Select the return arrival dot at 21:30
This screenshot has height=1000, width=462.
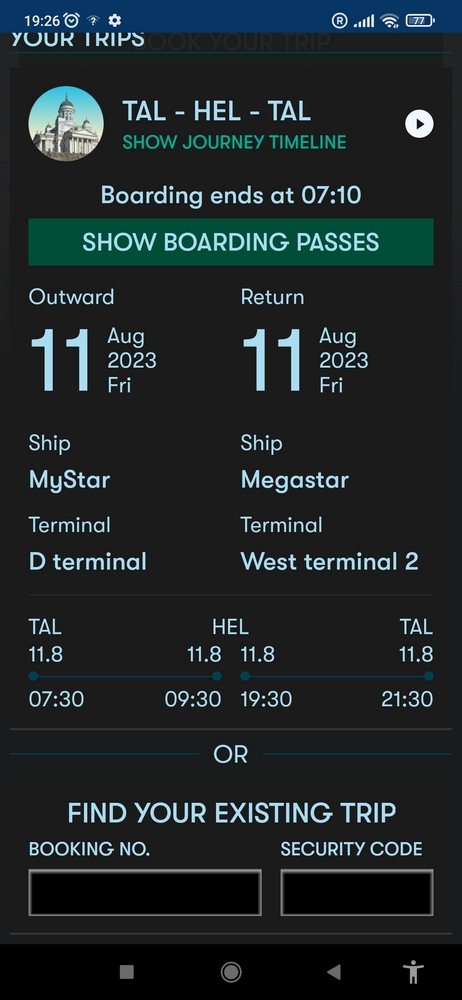tap(429, 676)
